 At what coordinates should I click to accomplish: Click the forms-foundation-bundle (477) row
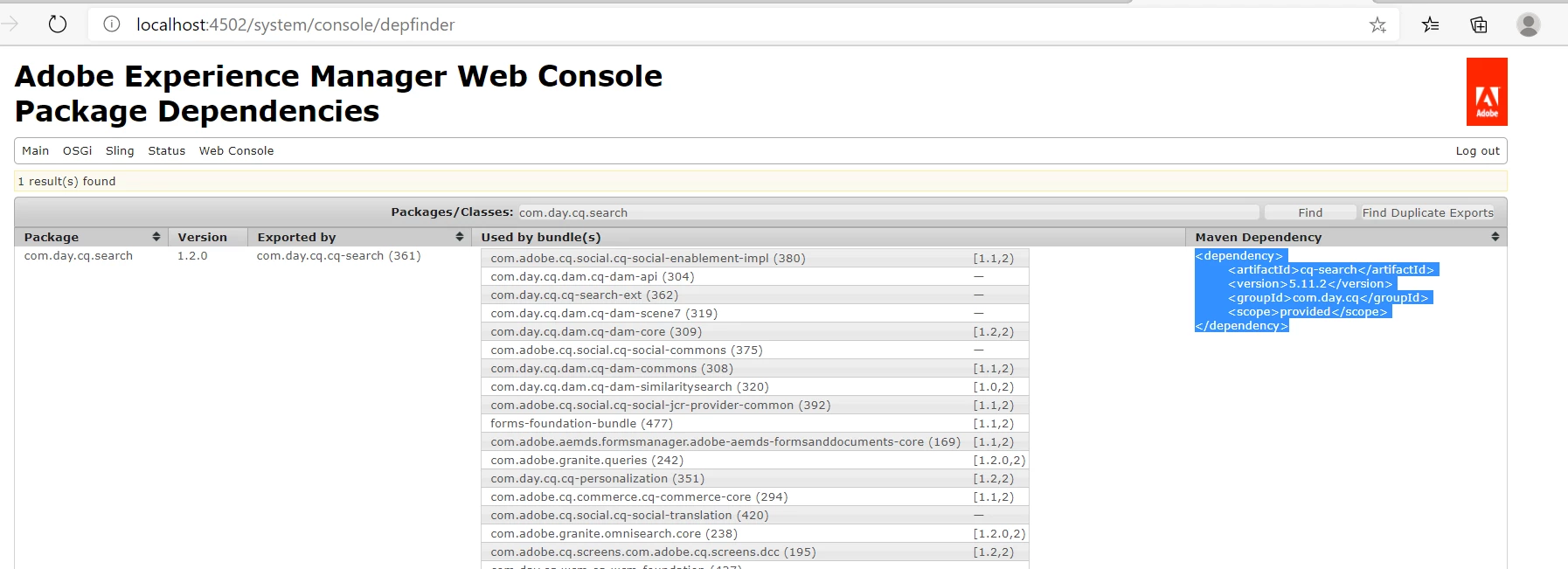coord(755,423)
